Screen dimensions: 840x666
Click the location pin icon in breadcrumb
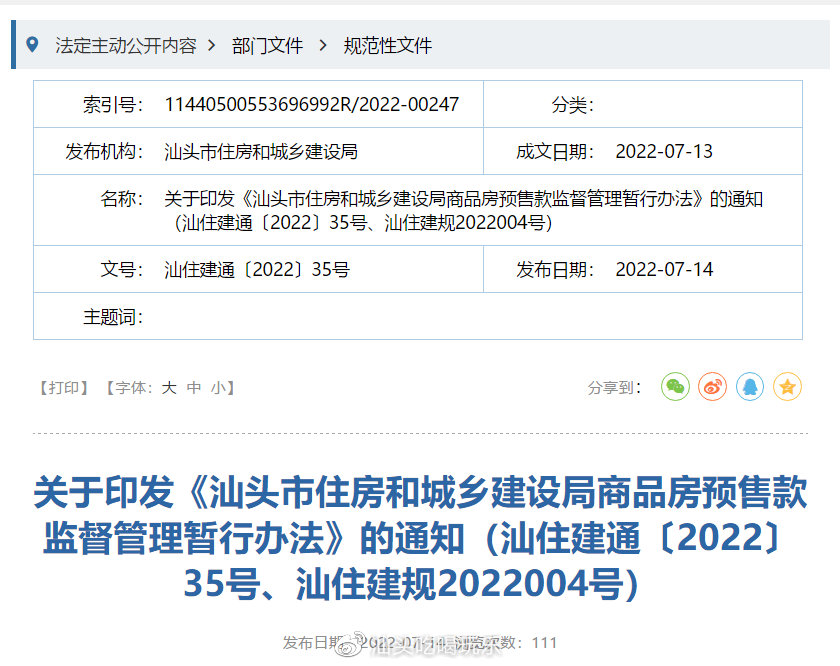(x=32, y=44)
